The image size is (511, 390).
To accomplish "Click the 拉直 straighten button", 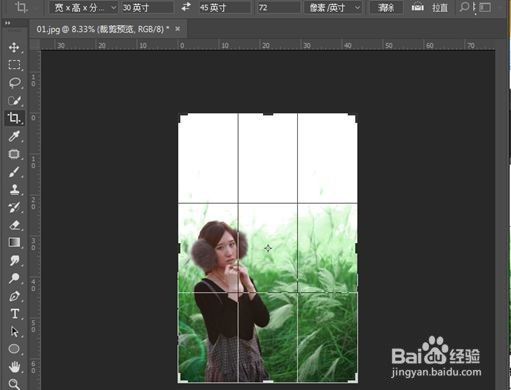I will pyautogui.click(x=440, y=7).
